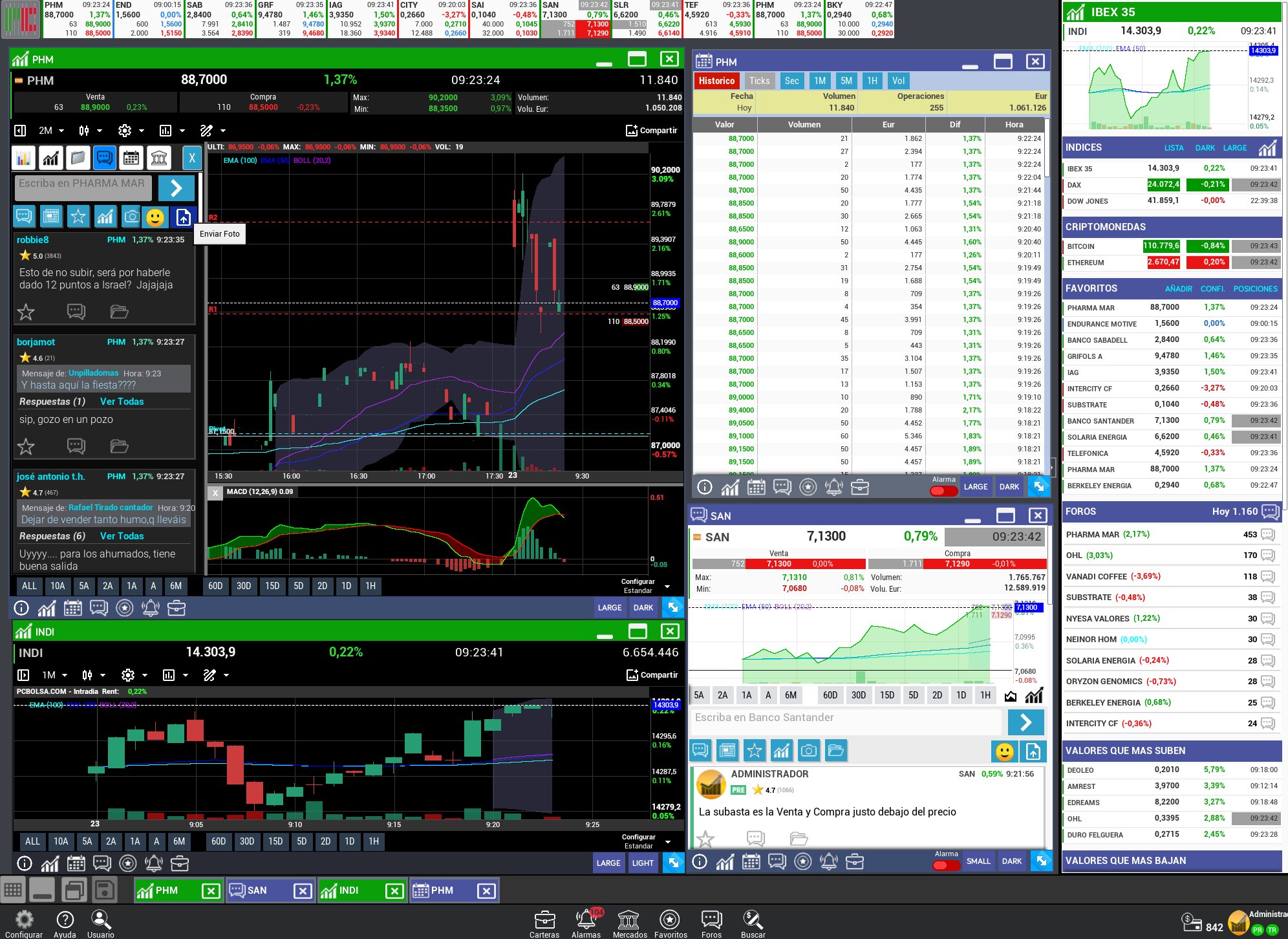Toggle the Alarma switch in PHM history panel
The image size is (1288, 939).
point(943,491)
